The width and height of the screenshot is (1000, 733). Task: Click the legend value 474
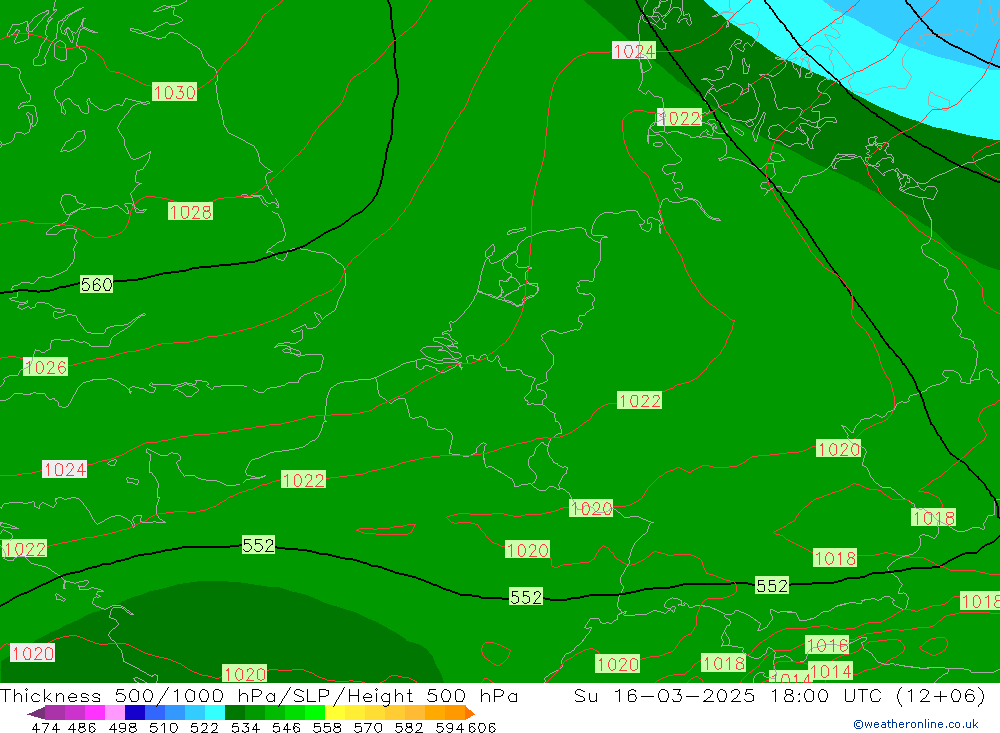pos(46,727)
